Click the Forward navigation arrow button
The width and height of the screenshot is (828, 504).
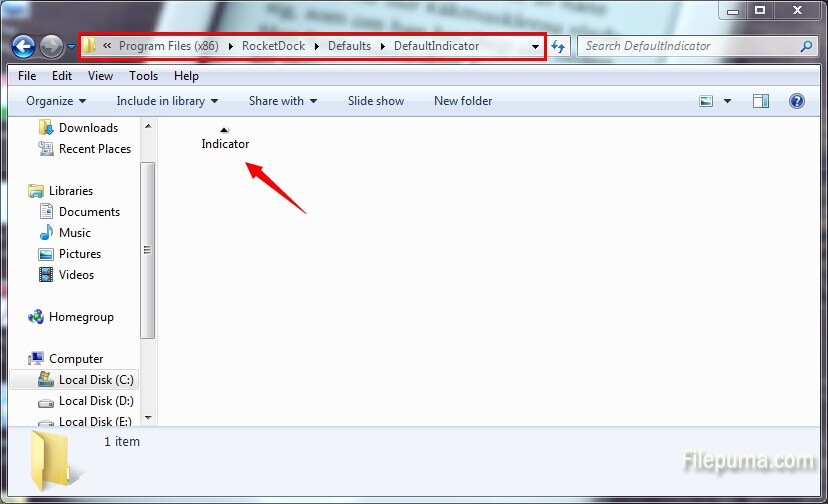pos(51,46)
